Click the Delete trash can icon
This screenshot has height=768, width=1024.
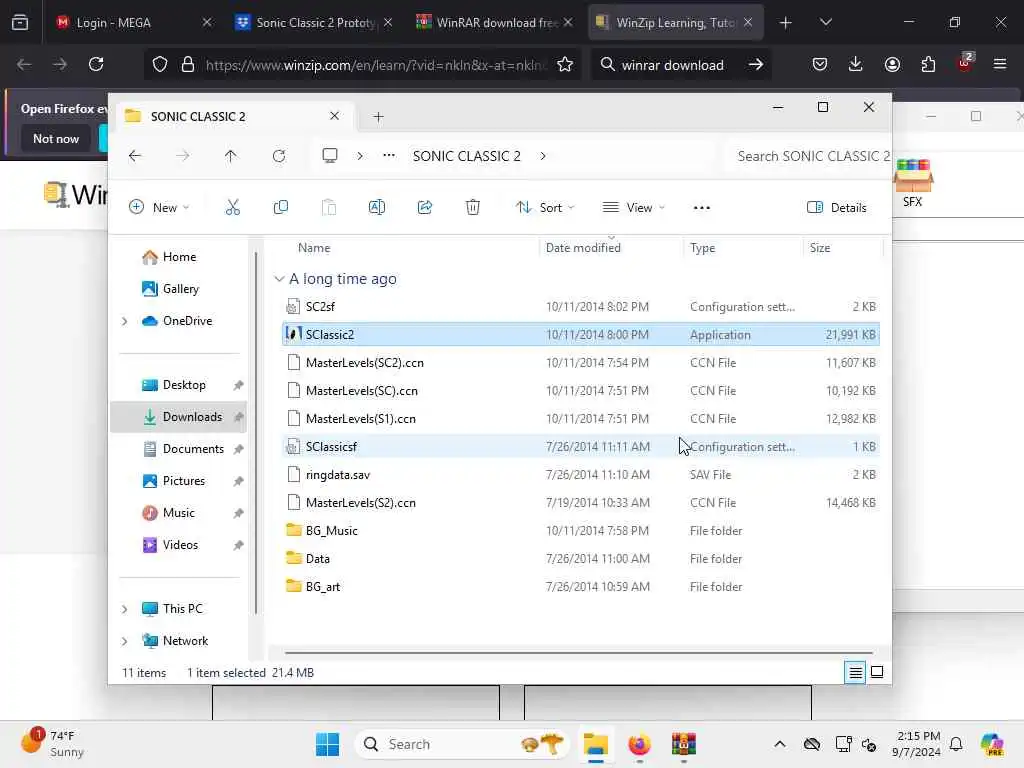click(x=473, y=208)
